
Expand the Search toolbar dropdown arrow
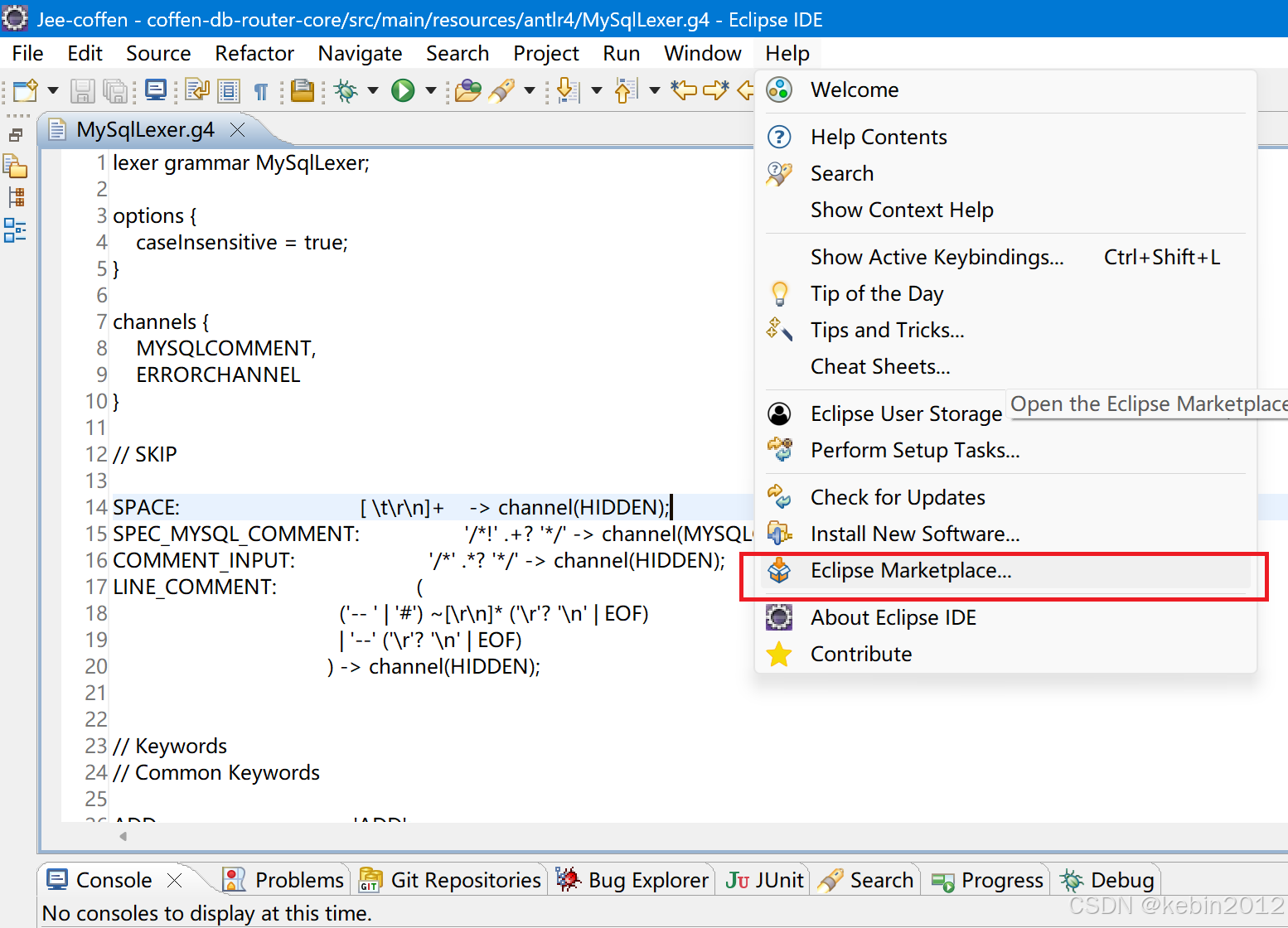click(530, 90)
